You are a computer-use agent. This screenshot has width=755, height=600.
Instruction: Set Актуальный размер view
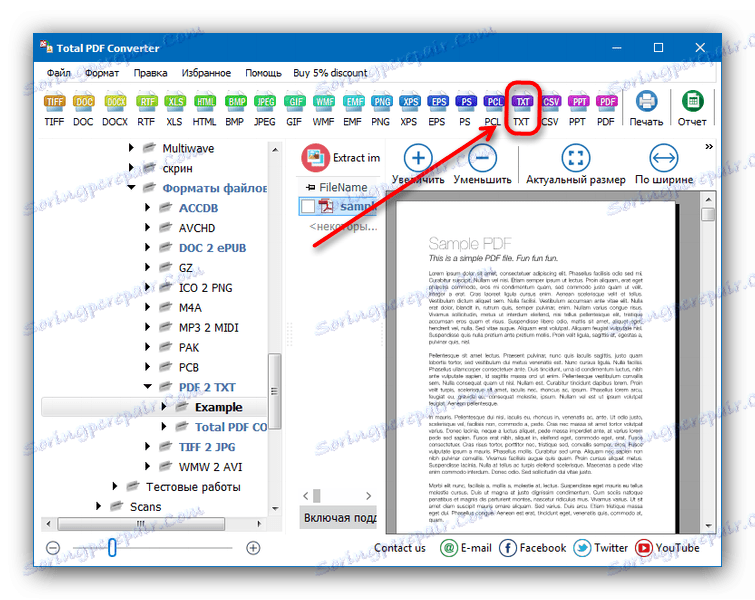coord(575,165)
